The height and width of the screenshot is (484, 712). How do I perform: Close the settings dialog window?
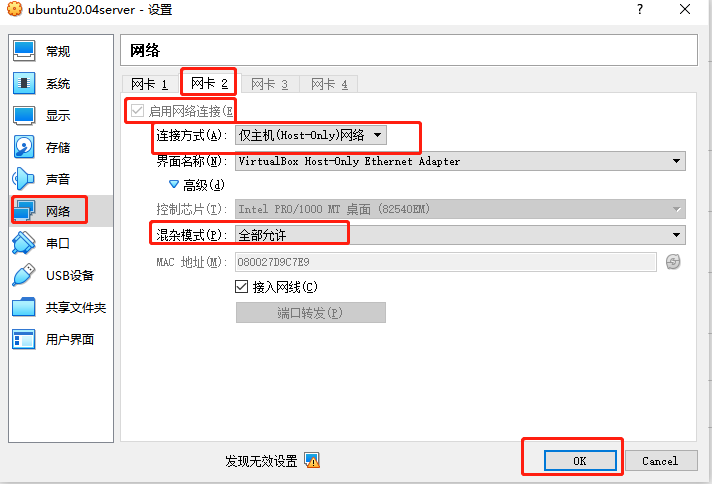685,9
